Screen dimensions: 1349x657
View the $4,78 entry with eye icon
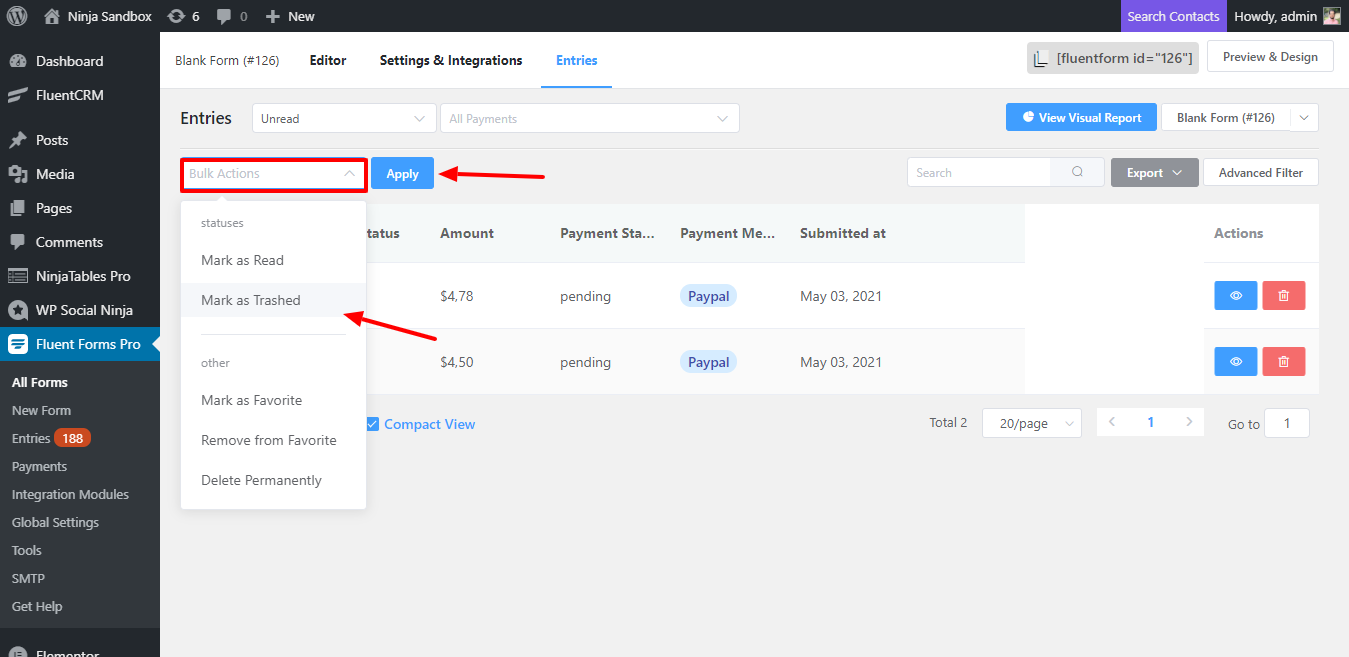[x=1236, y=296]
